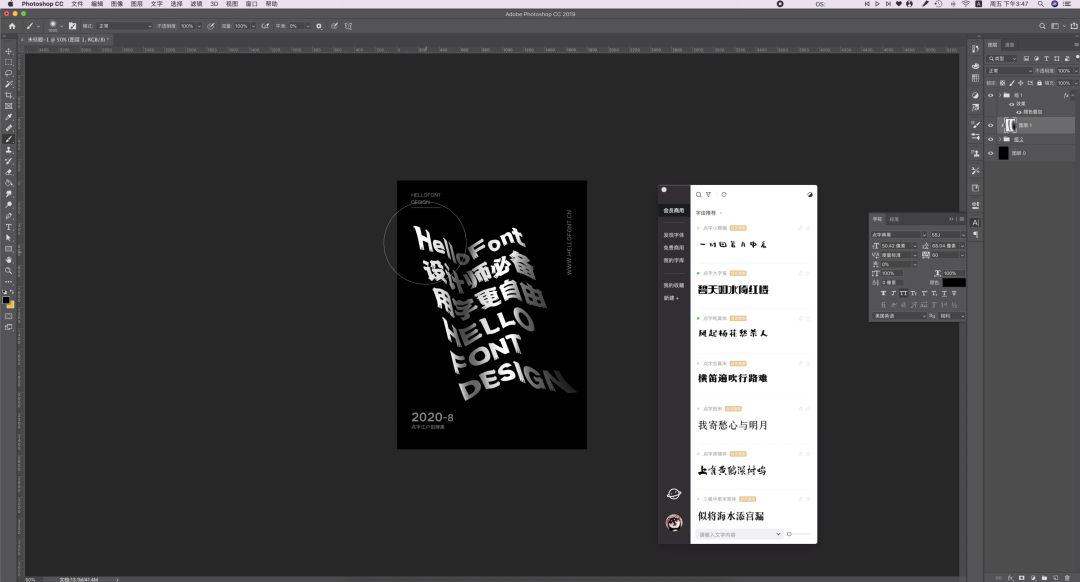
Task: Expand the 组 2 layer group
Action: 1000,139
